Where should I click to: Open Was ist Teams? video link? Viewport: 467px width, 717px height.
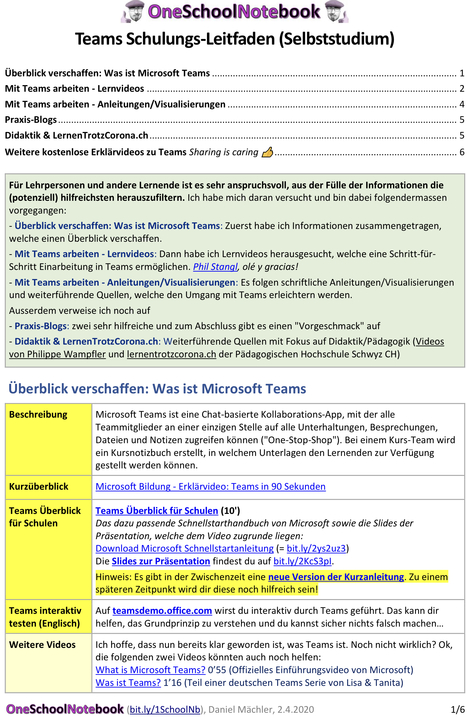(x=128, y=683)
